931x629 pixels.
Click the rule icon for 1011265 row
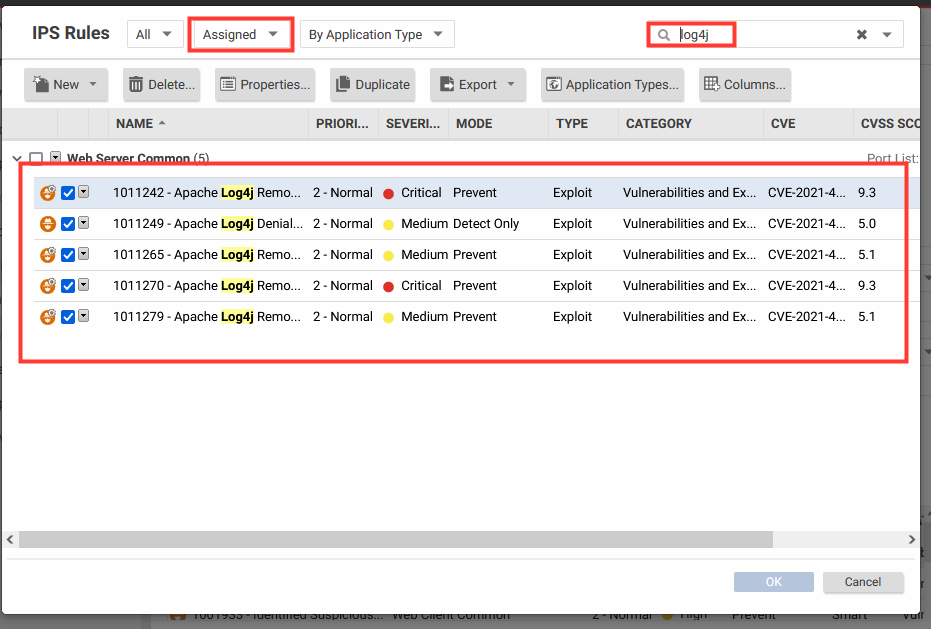click(48, 255)
